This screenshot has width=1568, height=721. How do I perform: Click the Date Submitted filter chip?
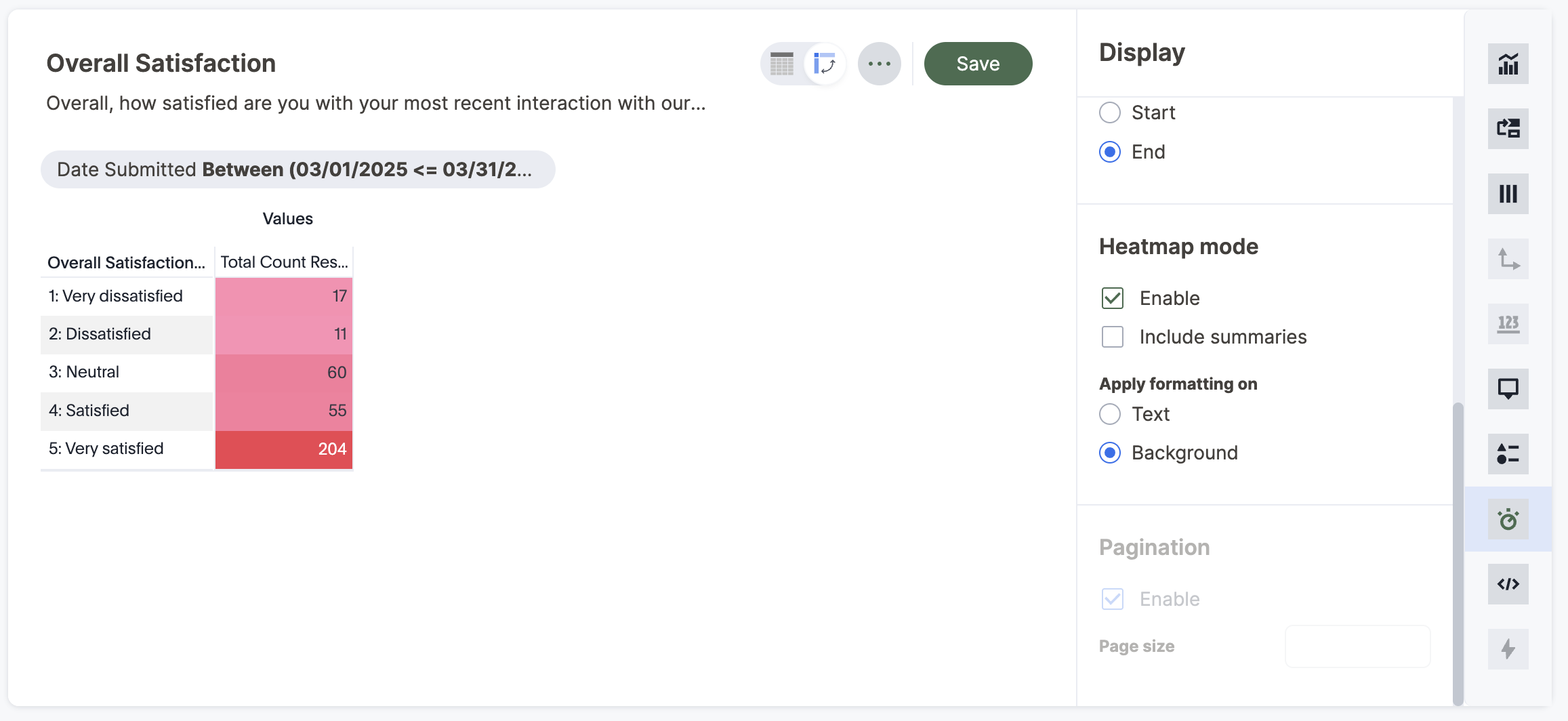tap(298, 169)
